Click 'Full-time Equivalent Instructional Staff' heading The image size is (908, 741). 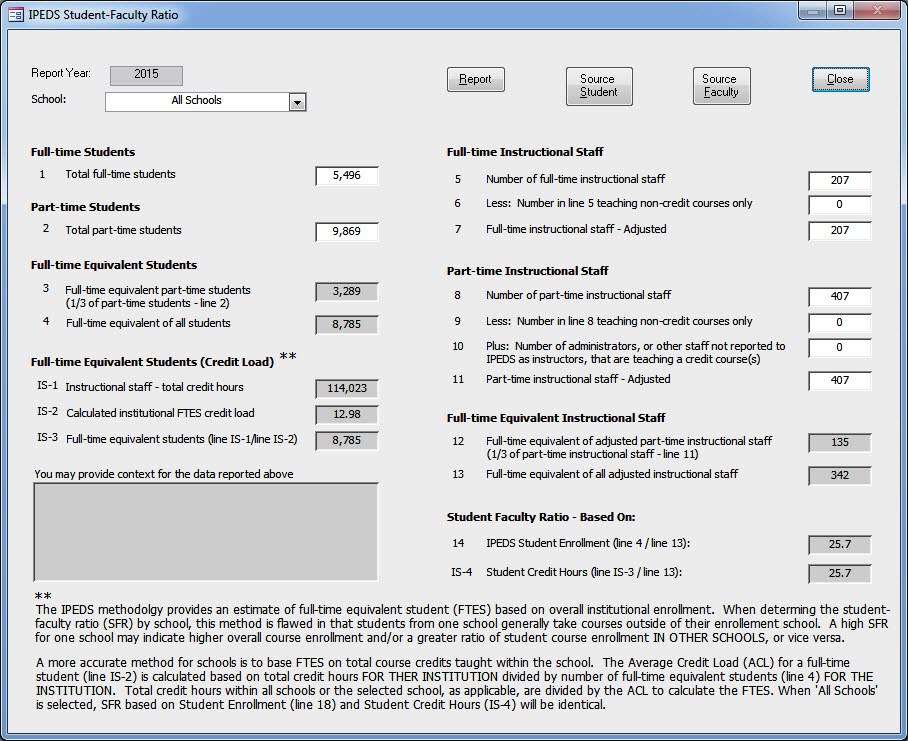click(556, 418)
